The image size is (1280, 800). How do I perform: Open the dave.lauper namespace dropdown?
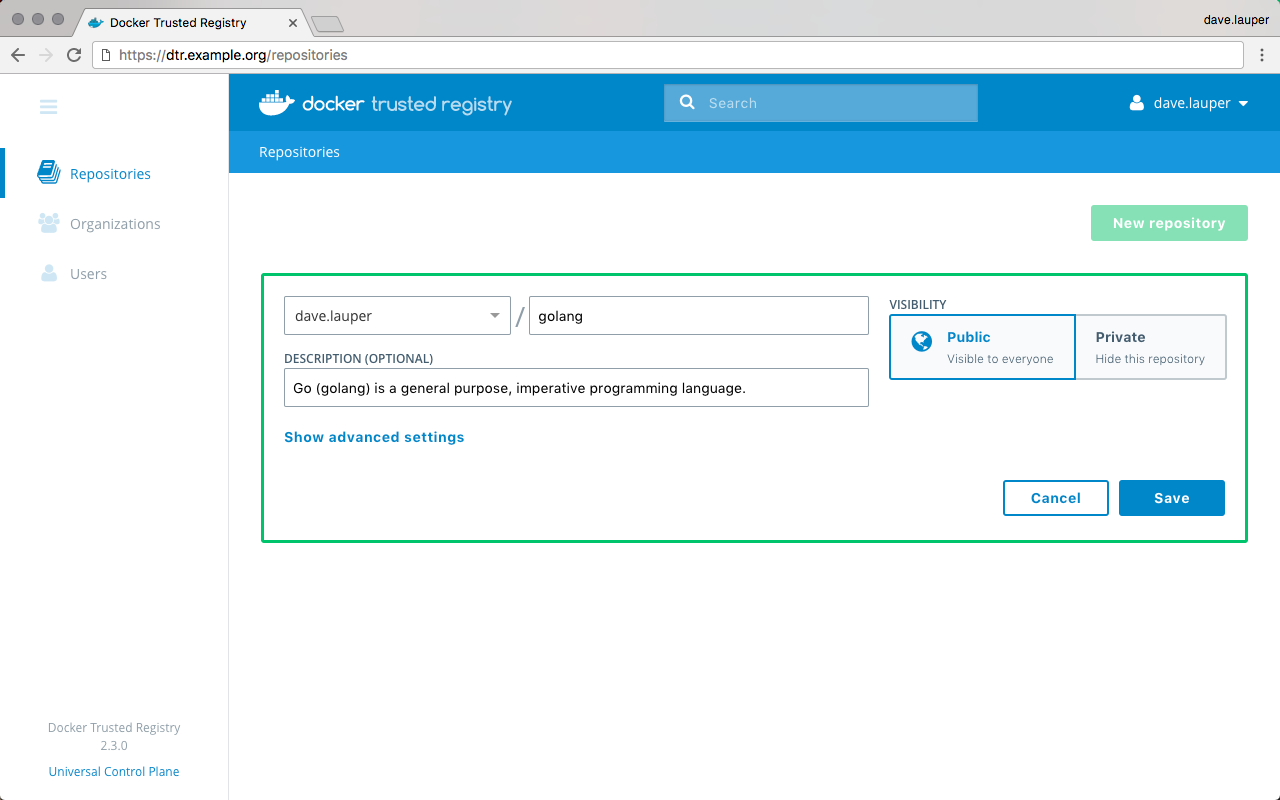pyautogui.click(x=397, y=316)
